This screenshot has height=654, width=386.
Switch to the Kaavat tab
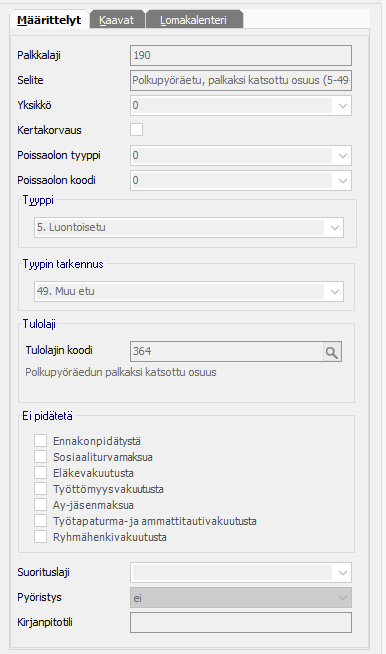[117, 20]
